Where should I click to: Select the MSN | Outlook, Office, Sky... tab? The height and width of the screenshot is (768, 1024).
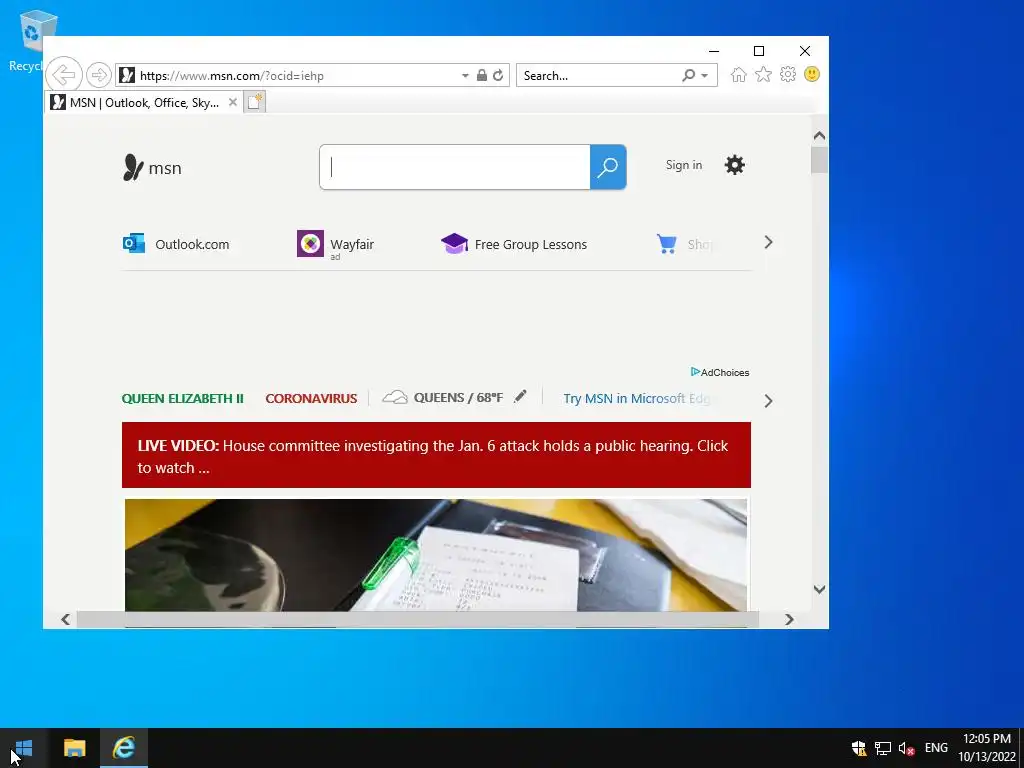point(144,103)
